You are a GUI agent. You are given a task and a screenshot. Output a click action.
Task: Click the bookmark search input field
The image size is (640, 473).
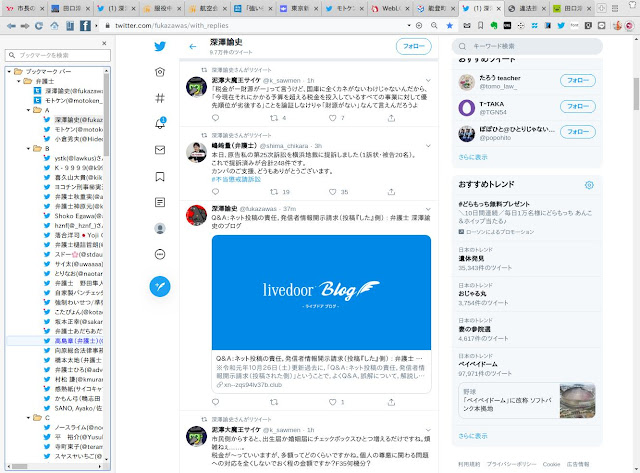tap(58, 55)
